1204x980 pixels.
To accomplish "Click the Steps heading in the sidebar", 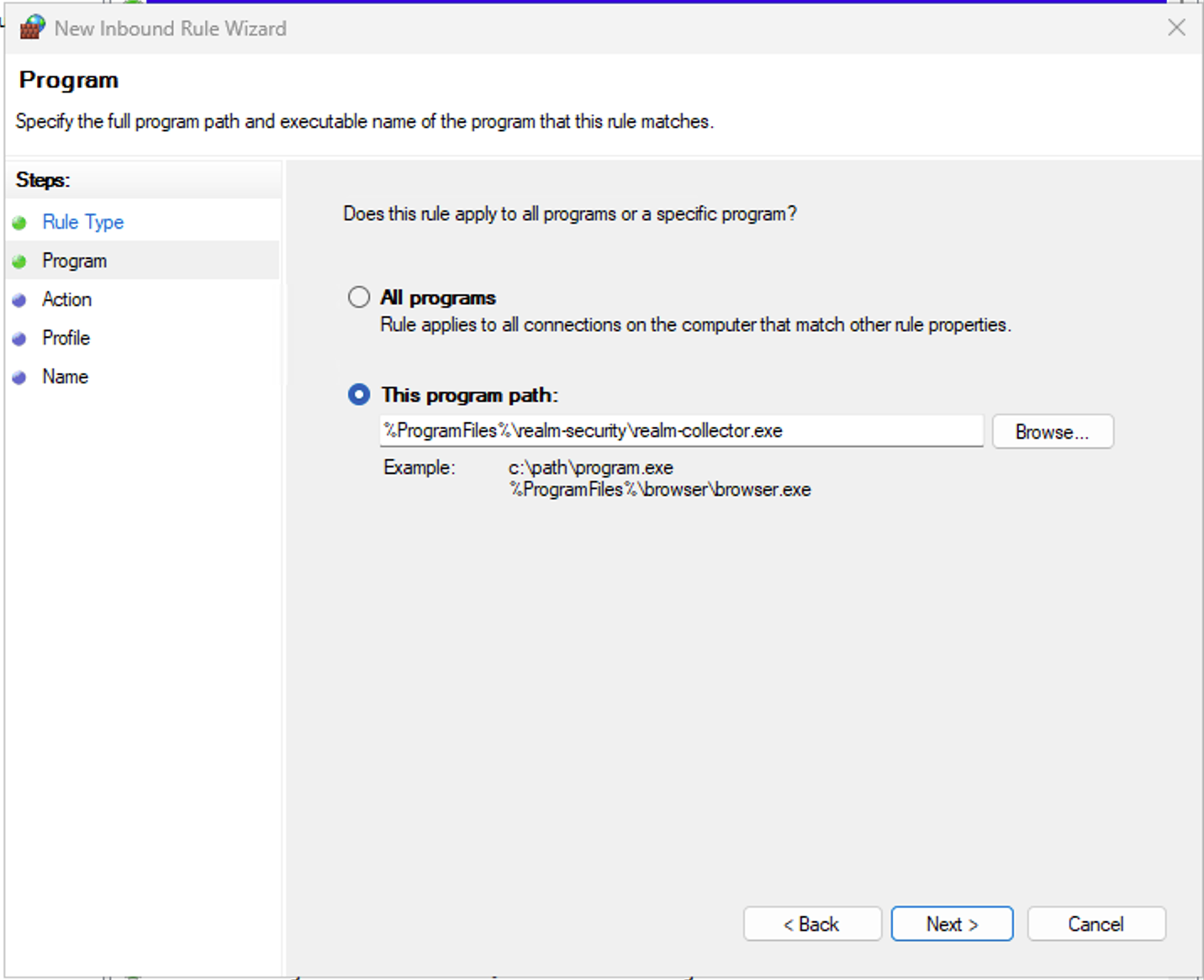I will pos(43,179).
